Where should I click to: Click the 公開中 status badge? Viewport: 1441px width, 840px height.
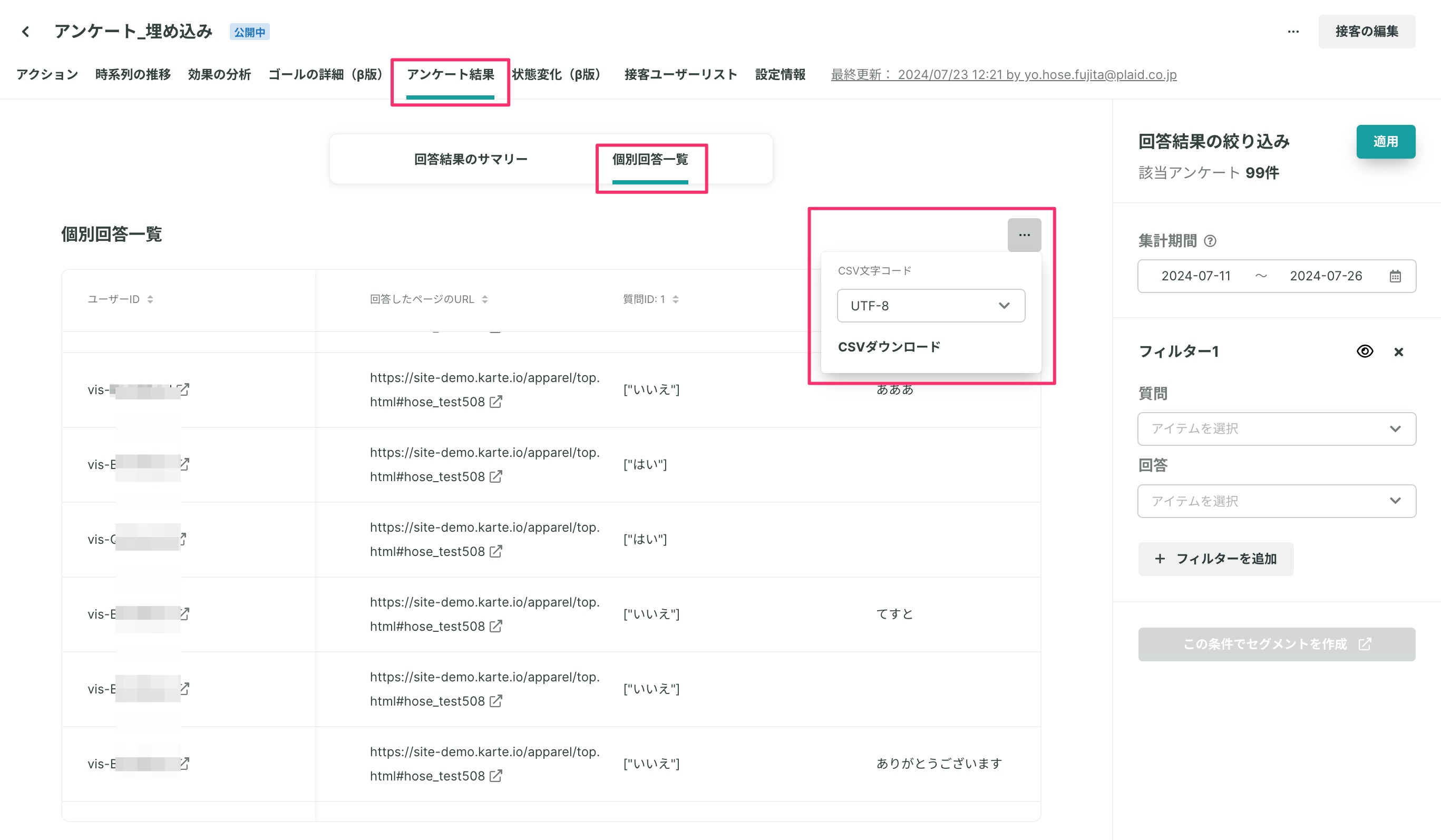tap(250, 32)
